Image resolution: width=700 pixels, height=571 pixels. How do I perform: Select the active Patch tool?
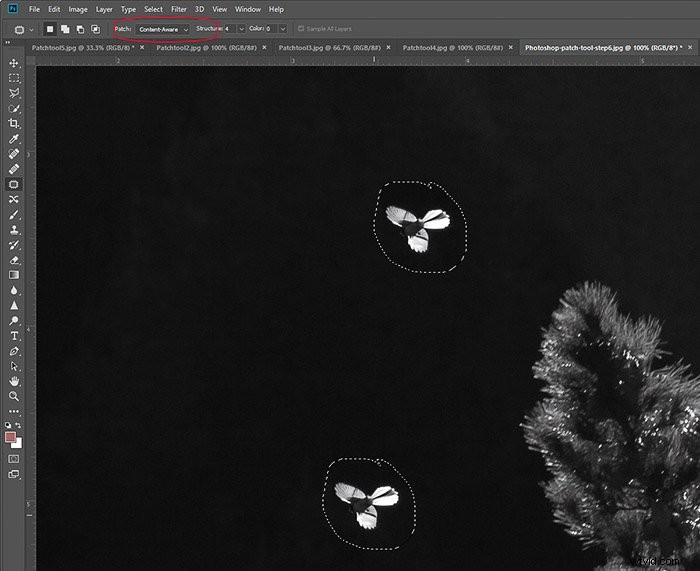(x=14, y=184)
